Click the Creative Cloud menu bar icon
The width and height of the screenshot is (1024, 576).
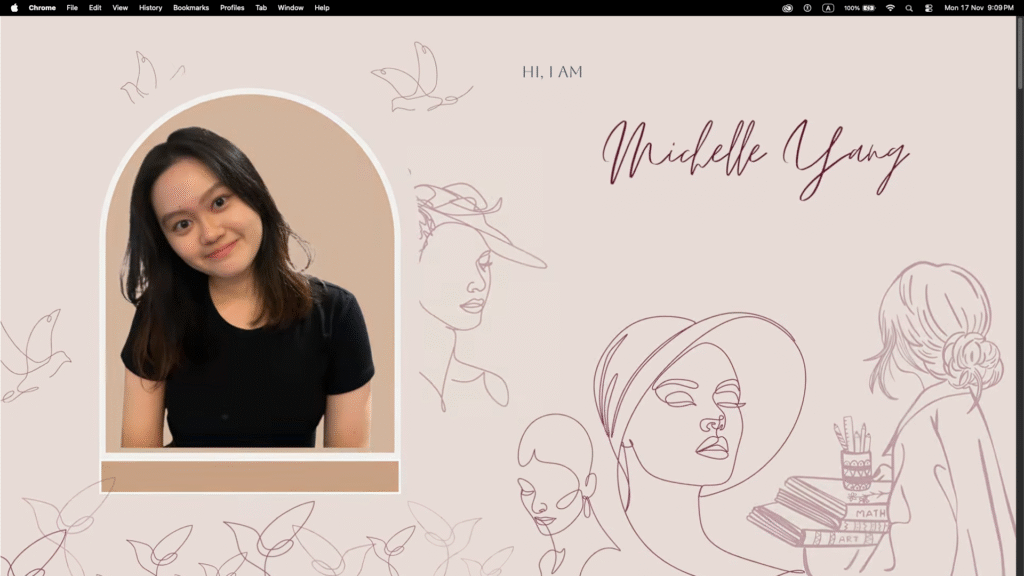click(787, 7)
